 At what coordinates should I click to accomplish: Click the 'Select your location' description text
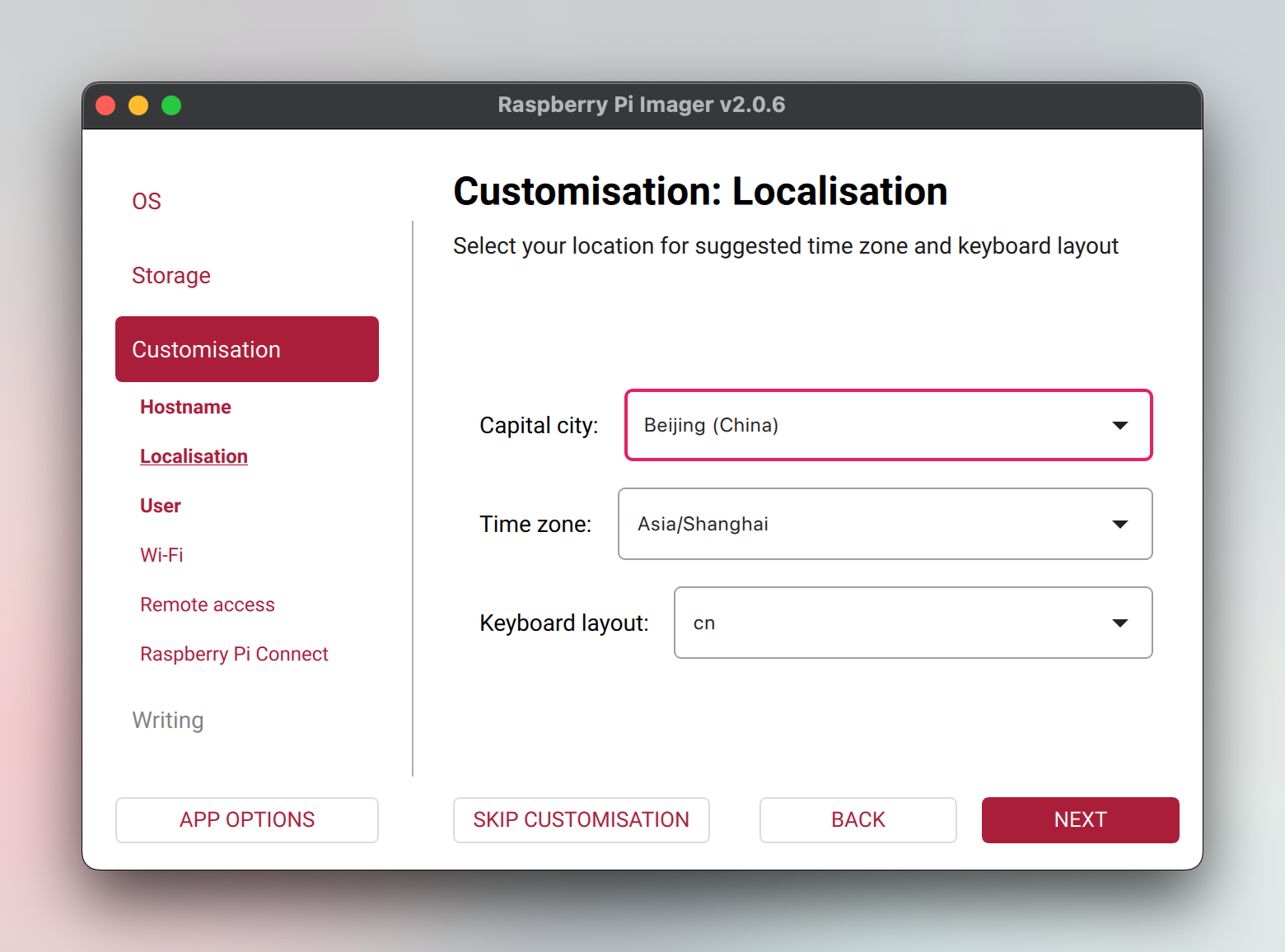point(786,245)
